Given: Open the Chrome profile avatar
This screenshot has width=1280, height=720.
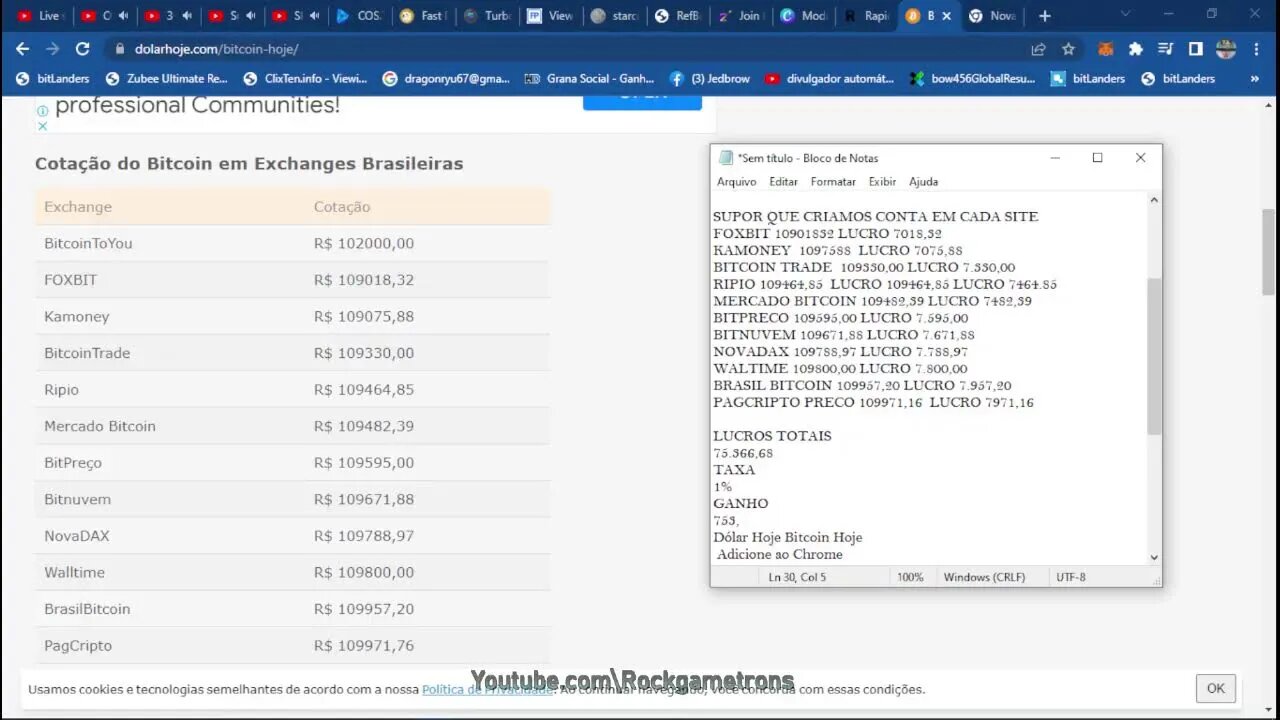Looking at the screenshot, I should (1226, 49).
